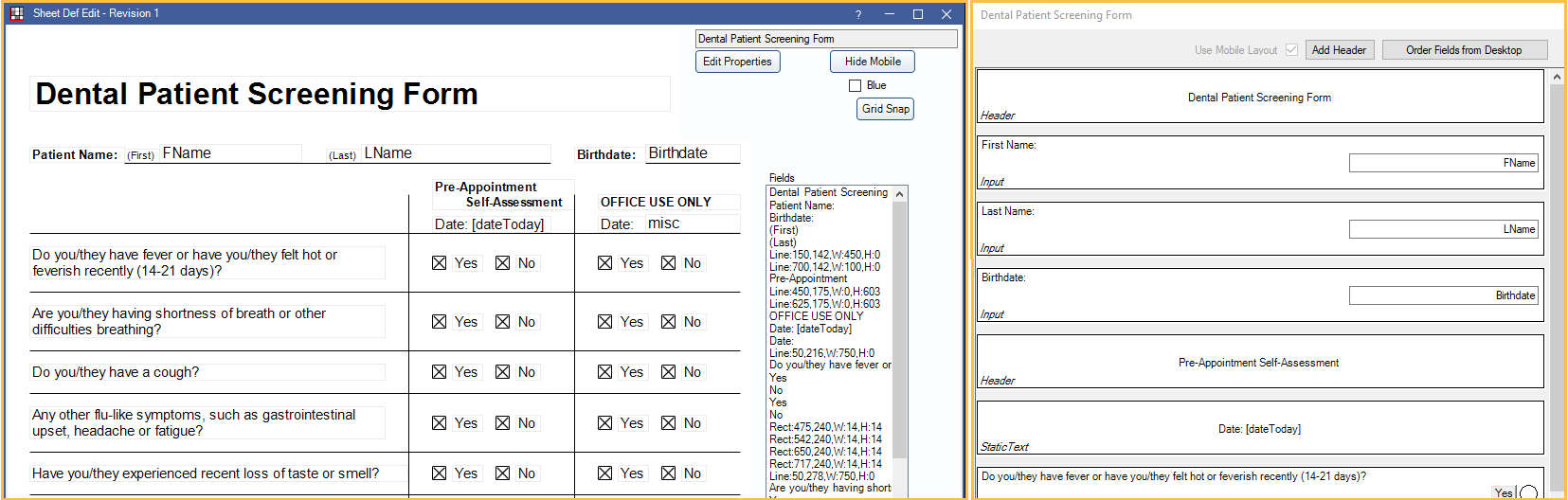This screenshot has height=500, width=1568.
Task: Click the Grid Snap button
Action: pyautogui.click(x=886, y=109)
